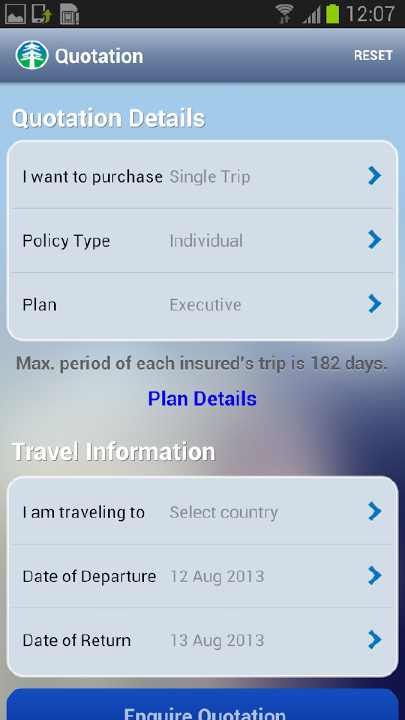Click the RESET button

[373, 56]
